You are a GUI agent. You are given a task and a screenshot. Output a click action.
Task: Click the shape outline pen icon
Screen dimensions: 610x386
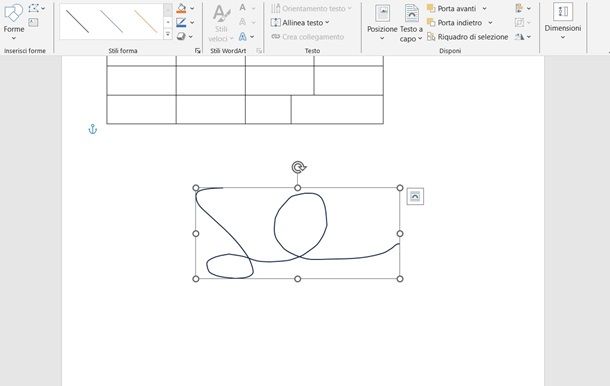181,23
